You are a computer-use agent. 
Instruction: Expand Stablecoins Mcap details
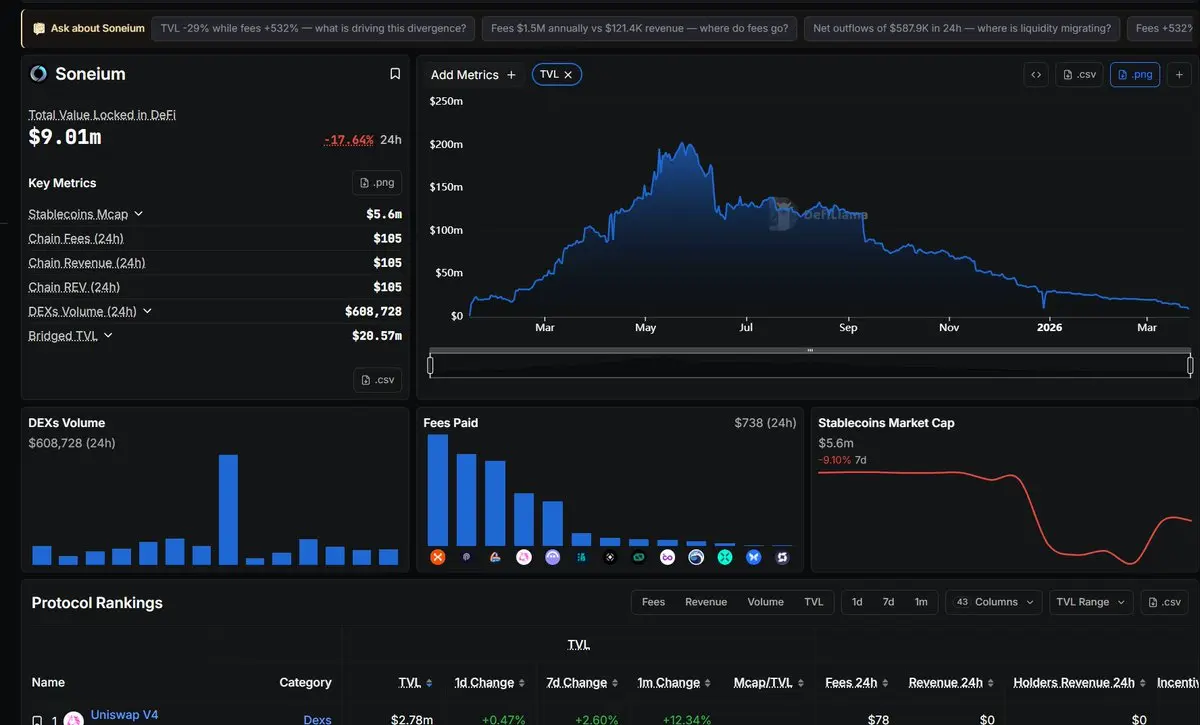138,214
